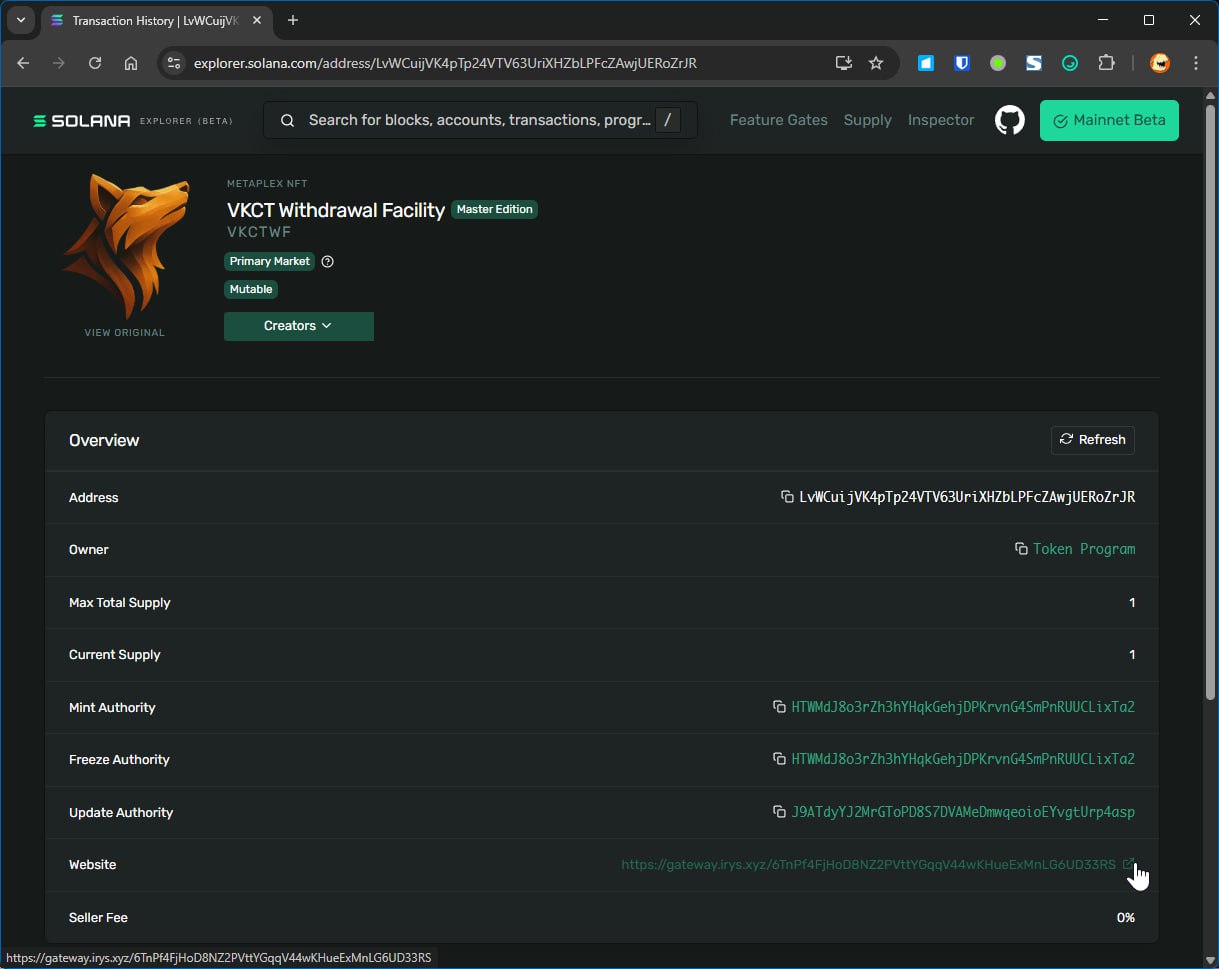Bookmark this page with star icon
This screenshot has width=1219, height=969.
coord(876,63)
